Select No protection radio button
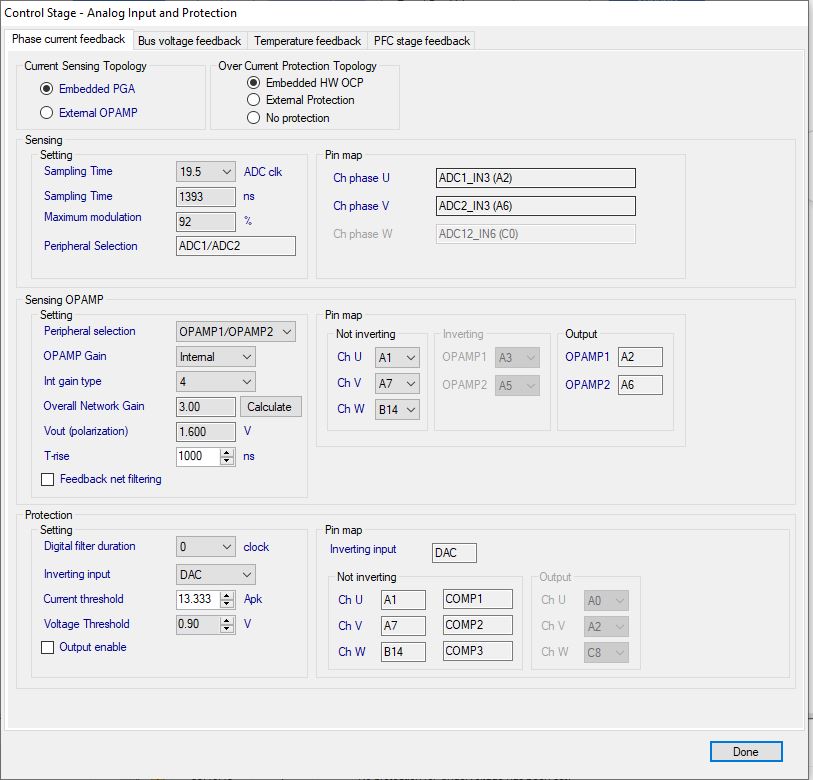813x780 pixels. coord(254,118)
